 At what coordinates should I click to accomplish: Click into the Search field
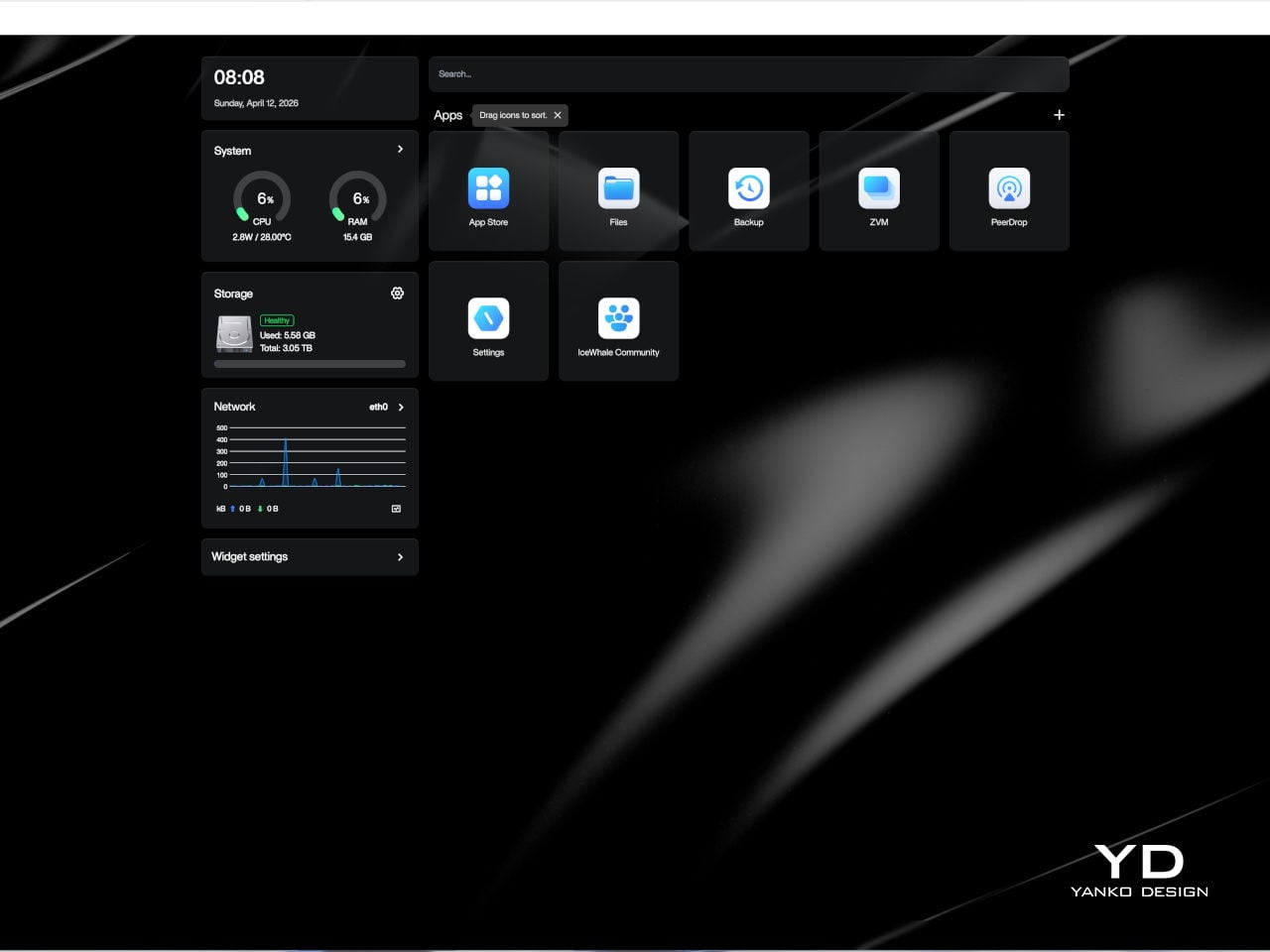[x=748, y=74]
